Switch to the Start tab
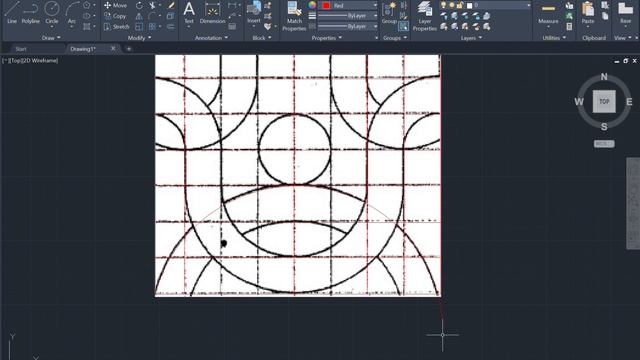640x360 pixels. [21, 49]
